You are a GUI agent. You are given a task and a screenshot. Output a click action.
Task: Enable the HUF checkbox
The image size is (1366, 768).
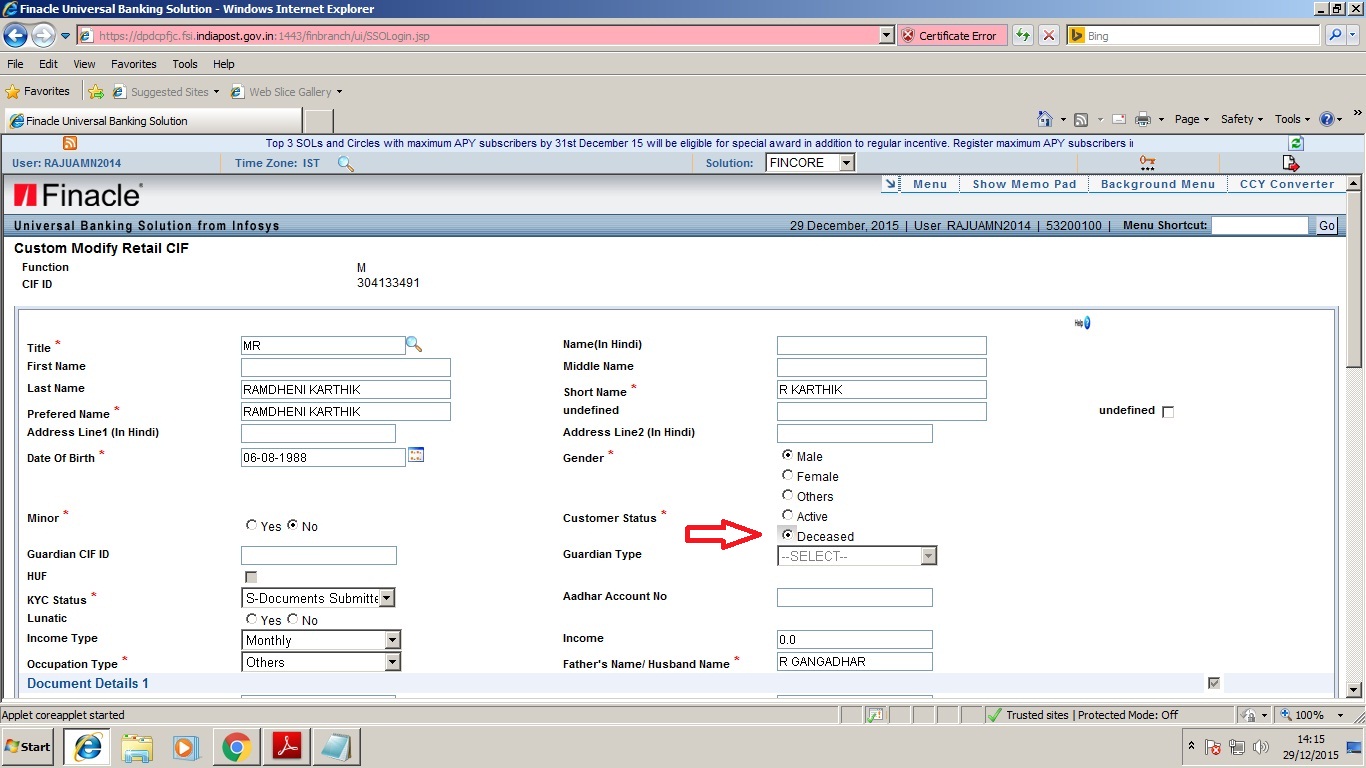click(x=250, y=577)
